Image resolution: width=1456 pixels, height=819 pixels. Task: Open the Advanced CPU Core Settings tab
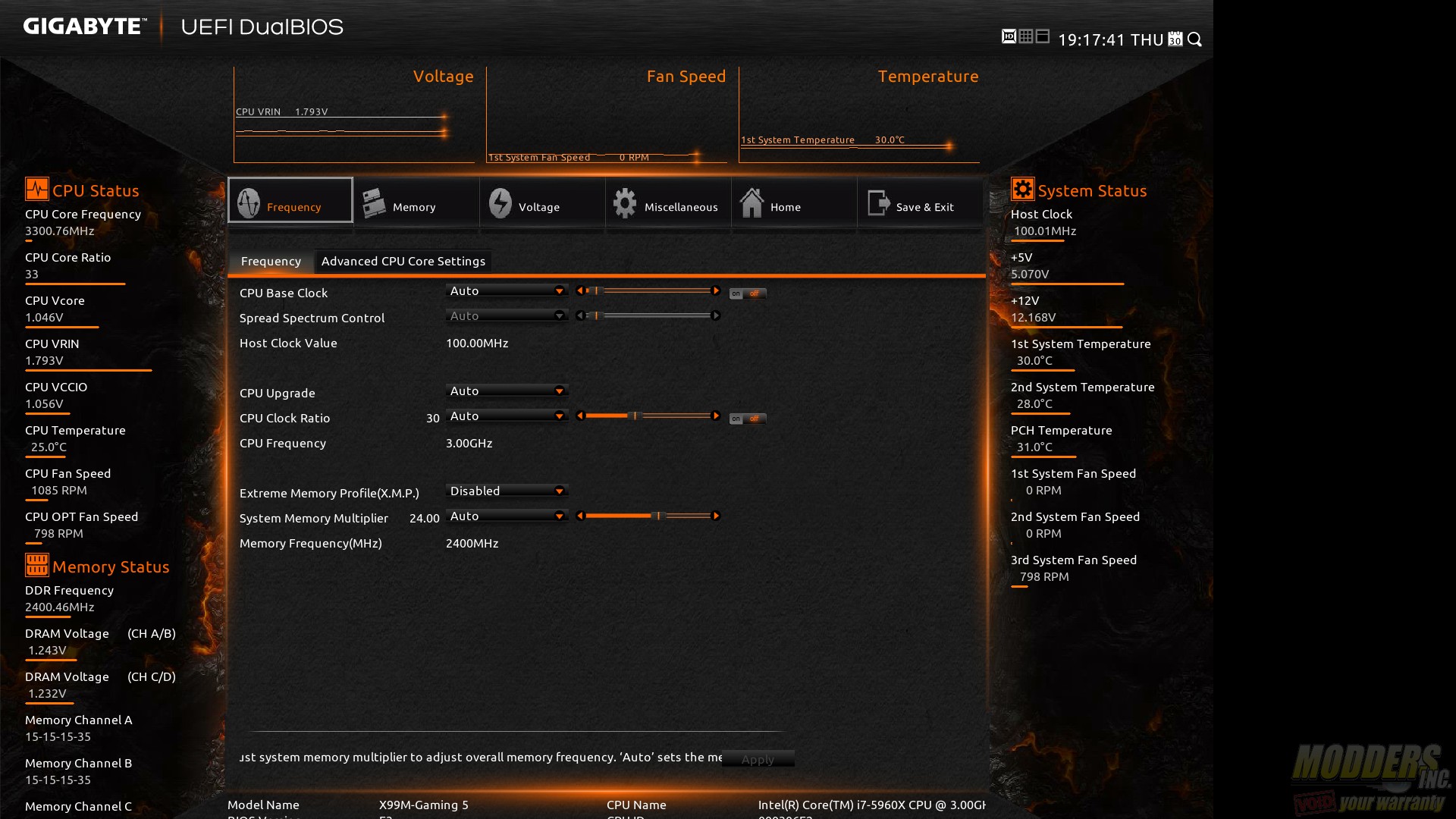point(403,261)
